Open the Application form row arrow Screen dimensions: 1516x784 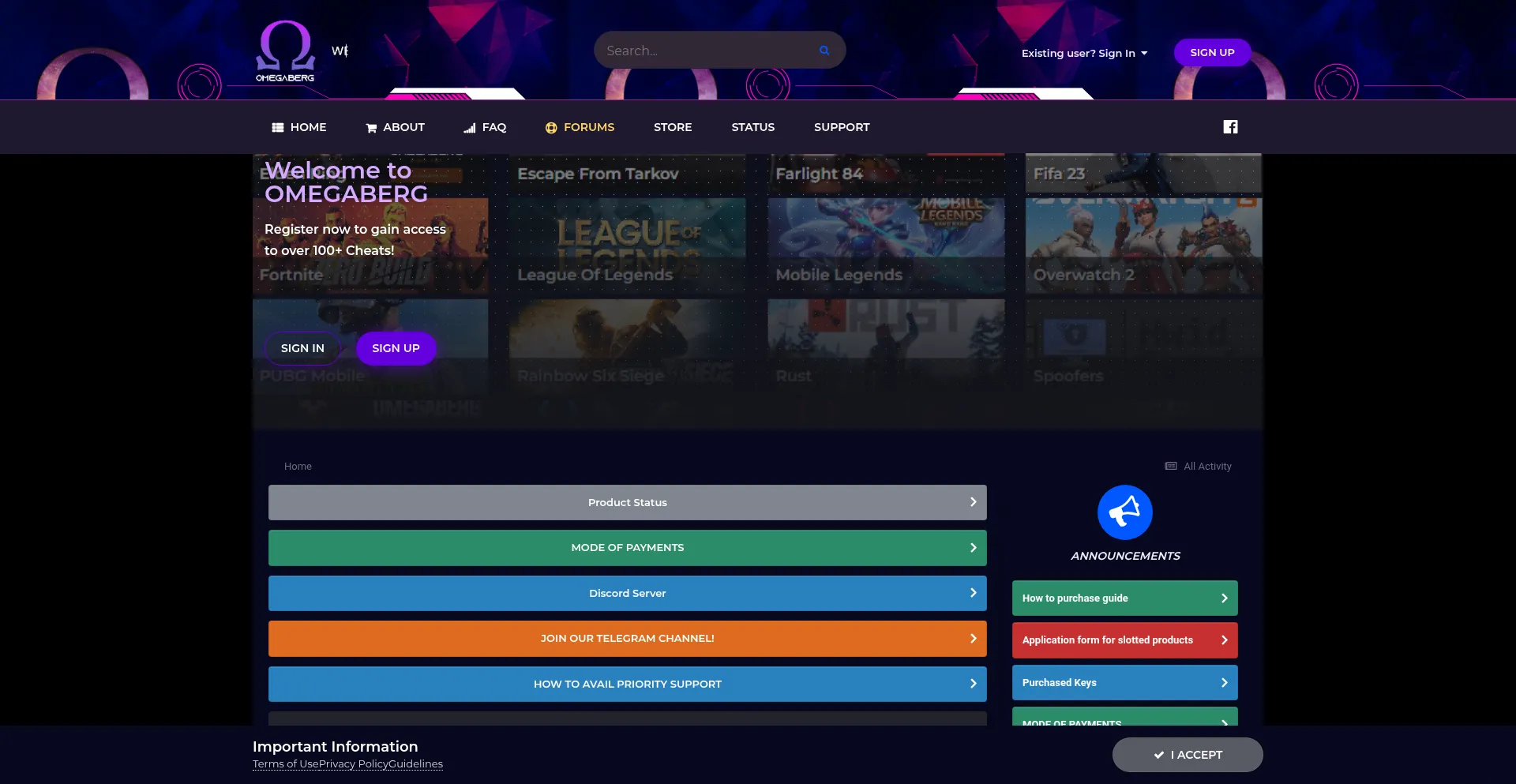point(1224,640)
